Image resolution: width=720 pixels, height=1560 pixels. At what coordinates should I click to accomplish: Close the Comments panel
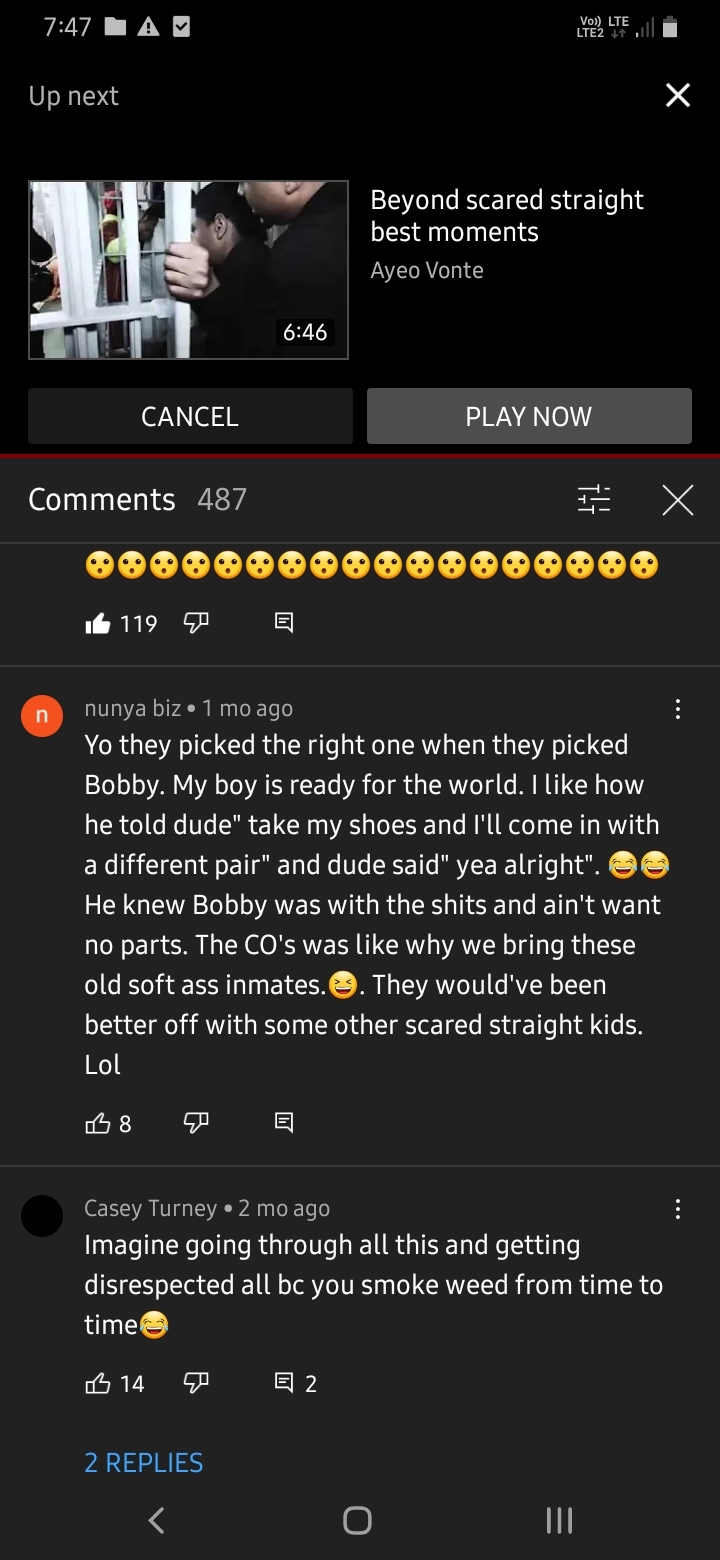pyautogui.click(x=677, y=499)
